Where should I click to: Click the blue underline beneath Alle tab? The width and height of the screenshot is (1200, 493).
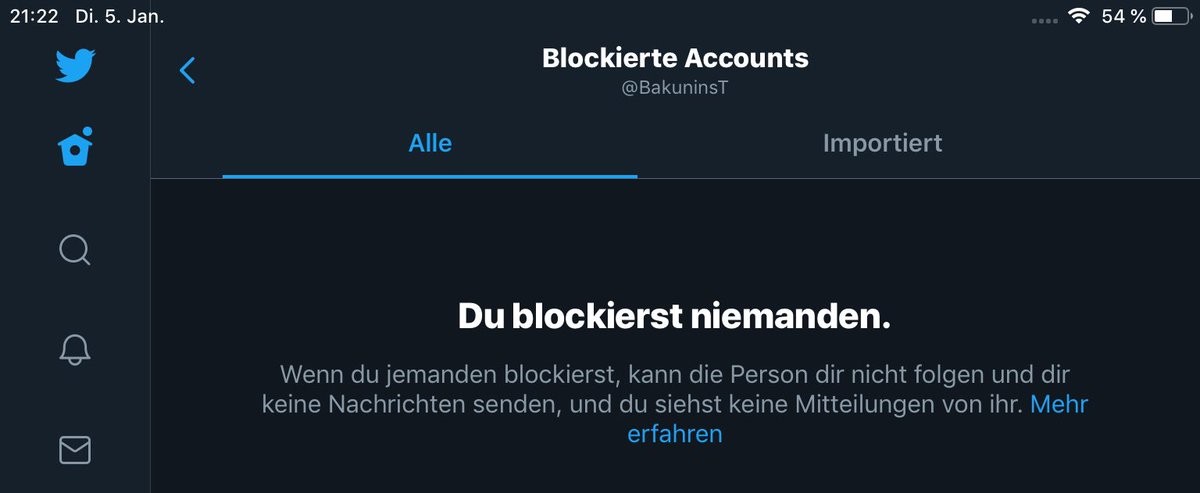[430, 176]
